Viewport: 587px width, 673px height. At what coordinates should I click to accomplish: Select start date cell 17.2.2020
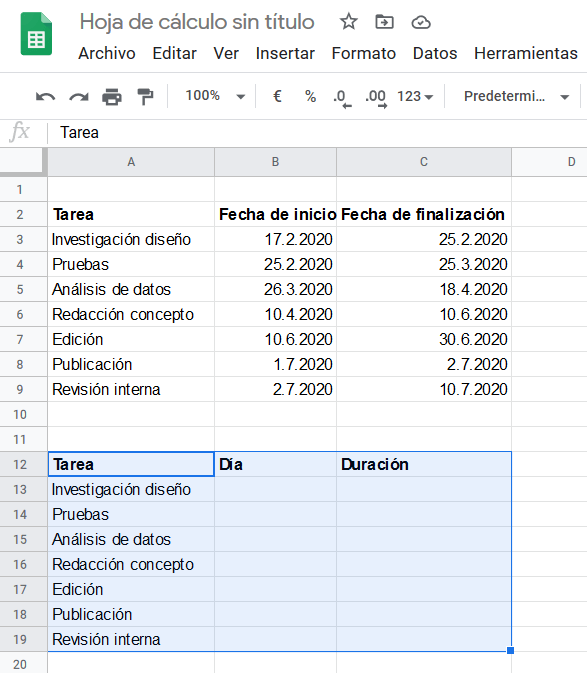click(275, 239)
